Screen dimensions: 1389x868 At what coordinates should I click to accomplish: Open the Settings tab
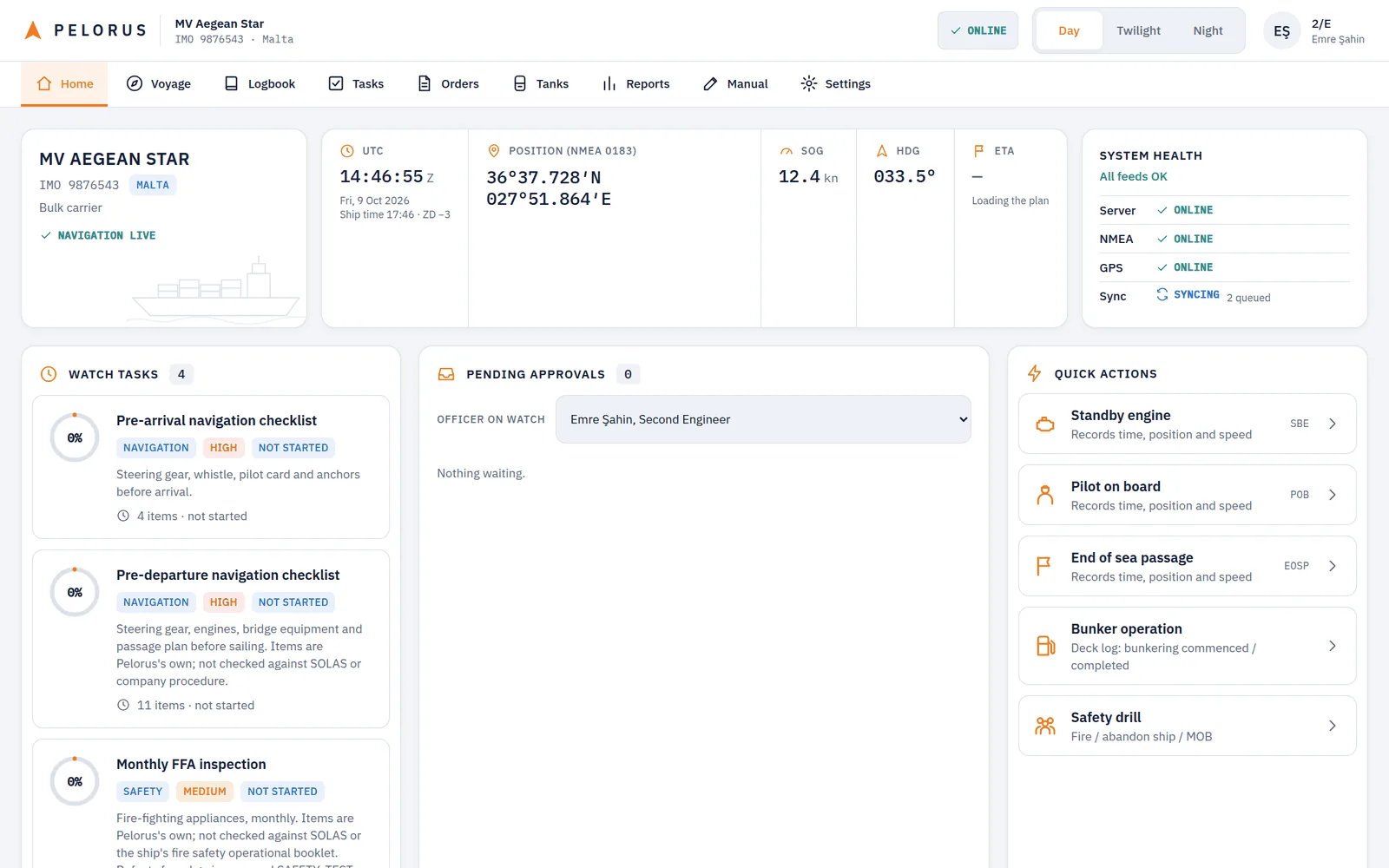836,84
